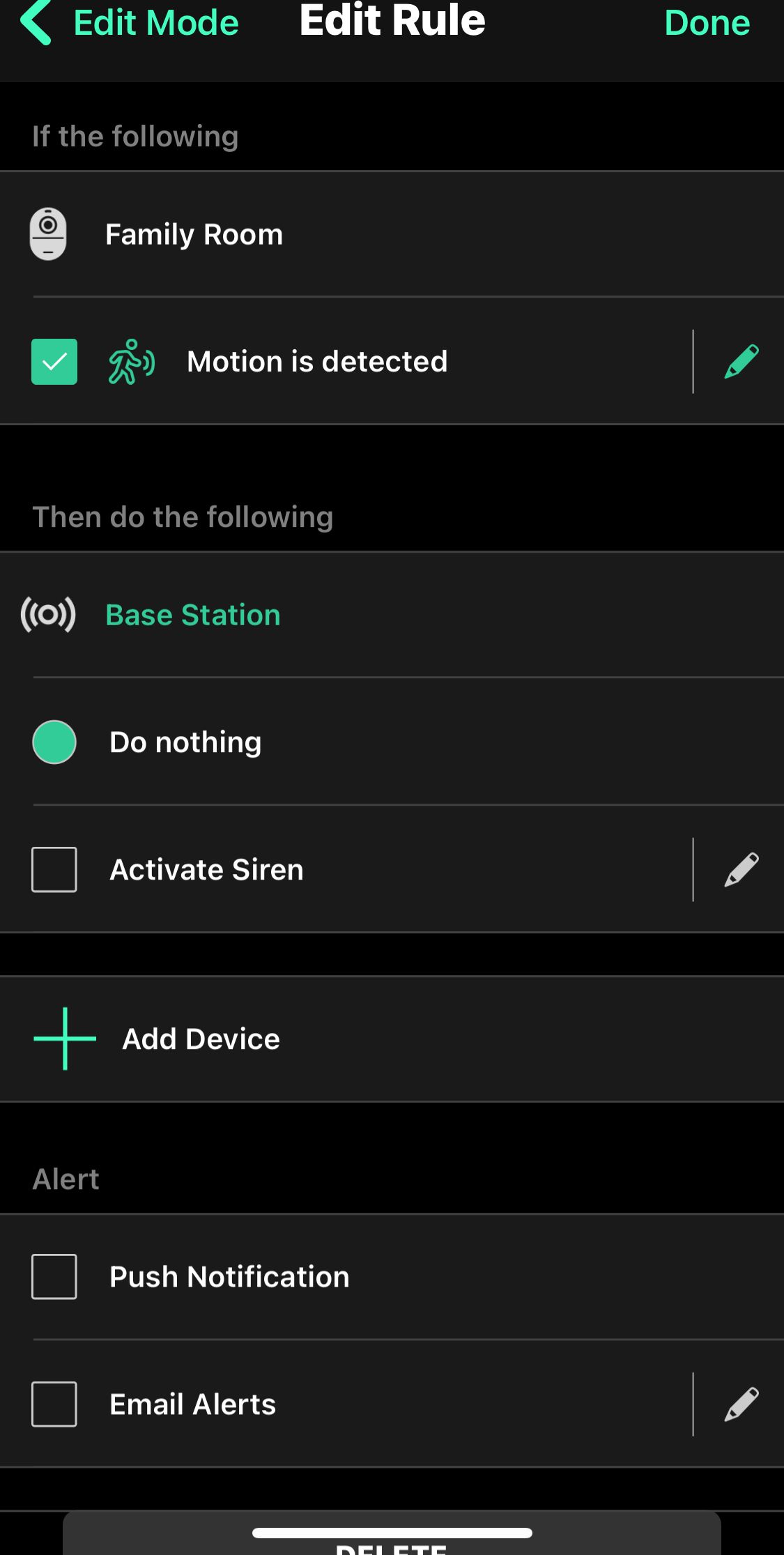Select the Do nothing radio button
Image resolution: width=784 pixels, height=1555 pixels.
pyautogui.click(x=54, y=742)
